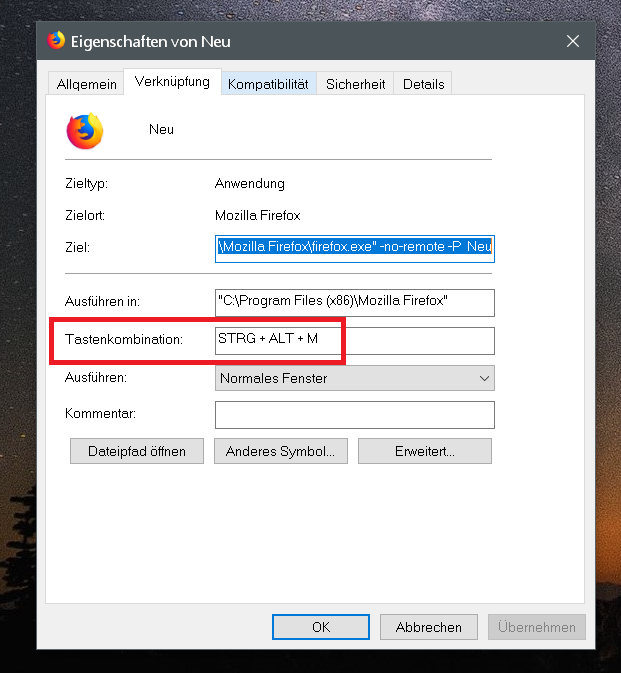
Task: Confirm with the OK button
Action: [x=320, y=627]
